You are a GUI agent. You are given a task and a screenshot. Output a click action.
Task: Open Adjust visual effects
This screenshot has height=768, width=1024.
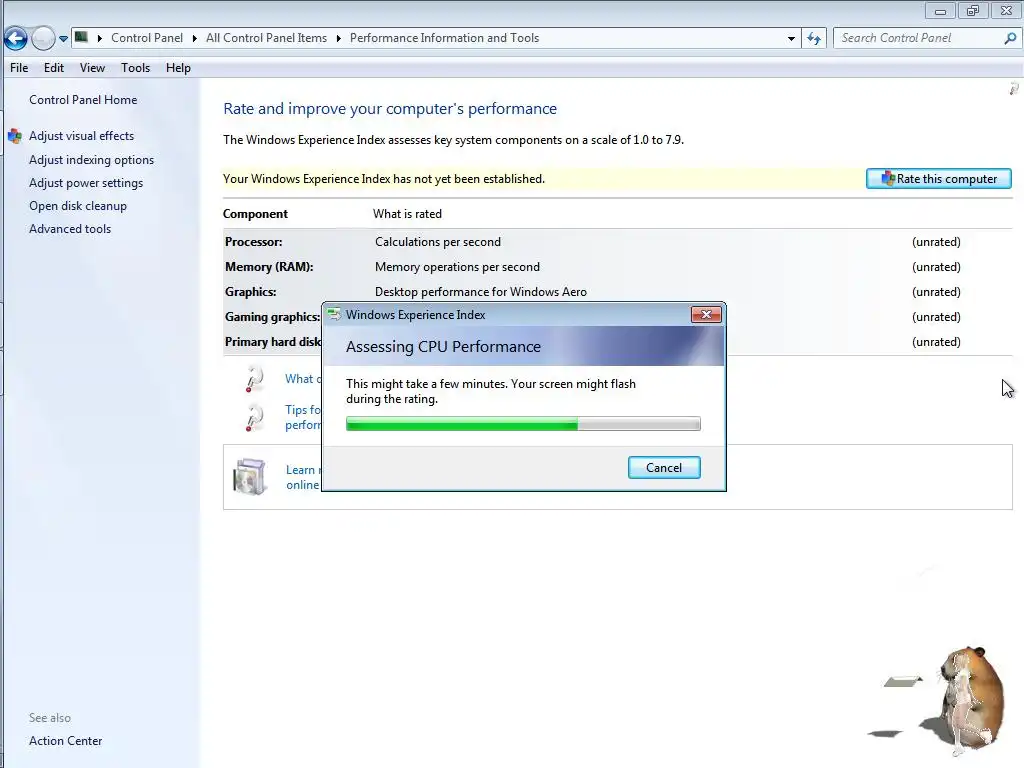[82, 136]
